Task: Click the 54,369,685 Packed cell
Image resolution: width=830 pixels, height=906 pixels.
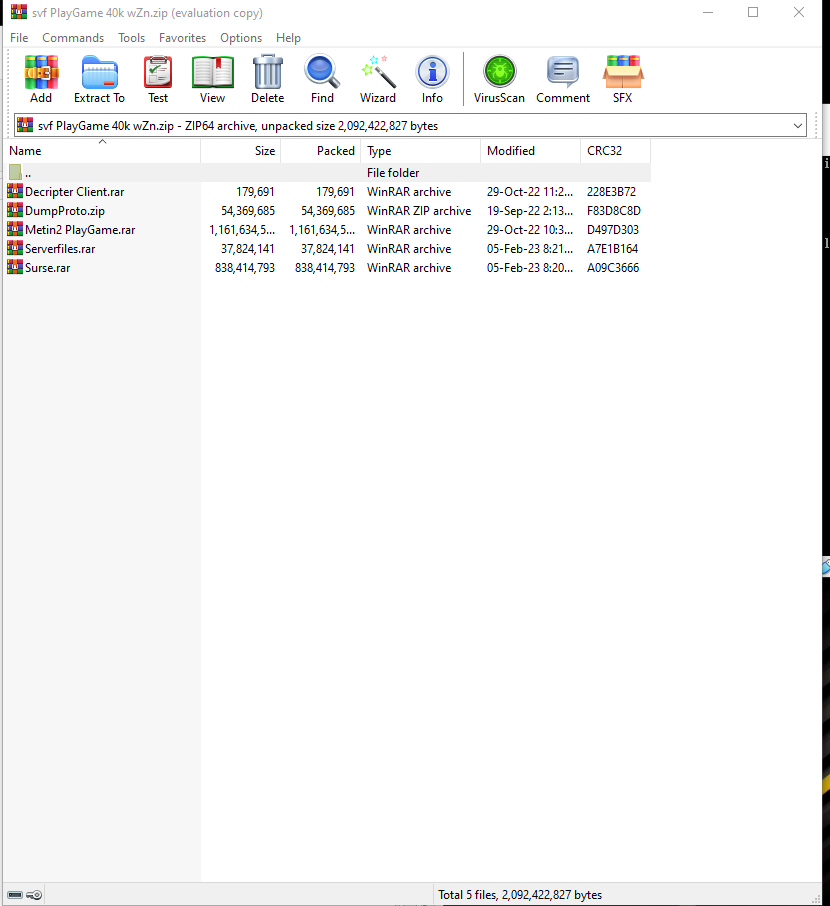Action: 328,210
